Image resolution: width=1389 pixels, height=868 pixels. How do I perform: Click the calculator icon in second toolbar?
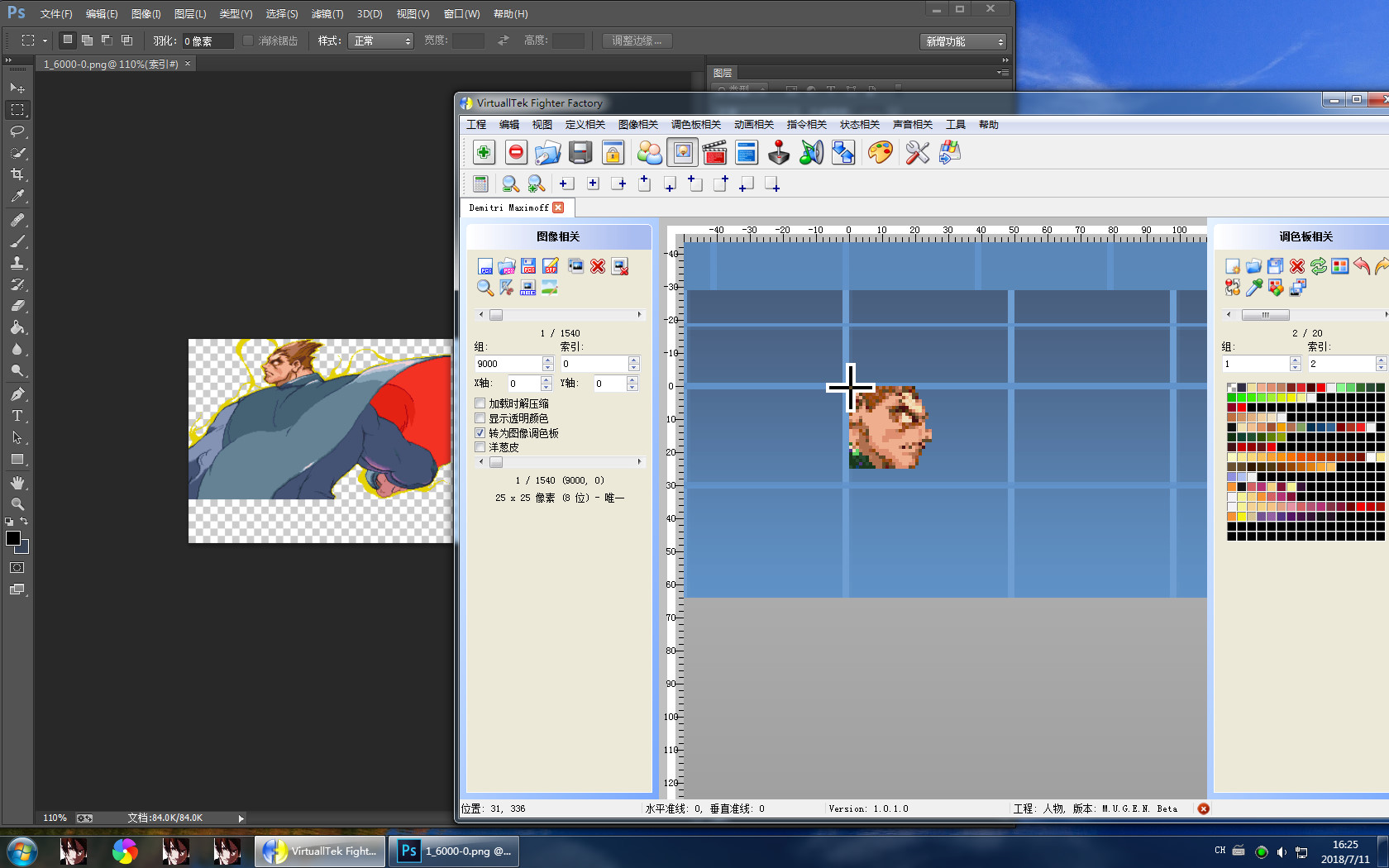pyautogui.click(x=480, y=184)
